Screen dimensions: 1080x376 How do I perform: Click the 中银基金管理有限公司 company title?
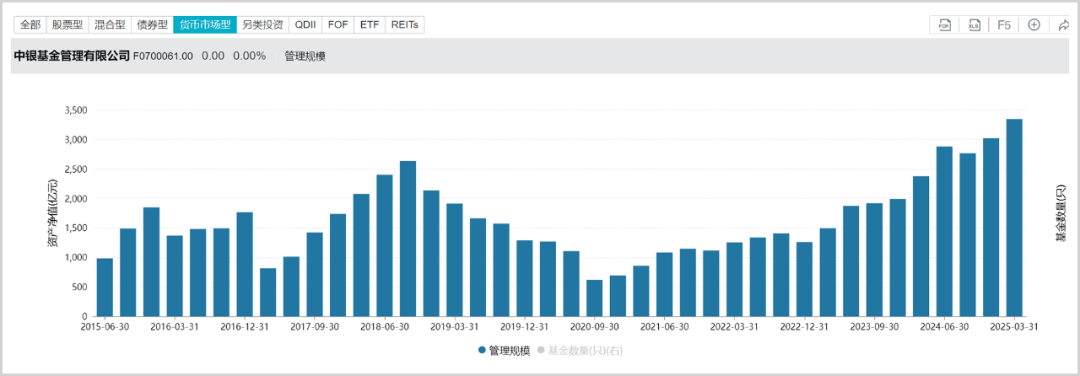coord(72,56)
